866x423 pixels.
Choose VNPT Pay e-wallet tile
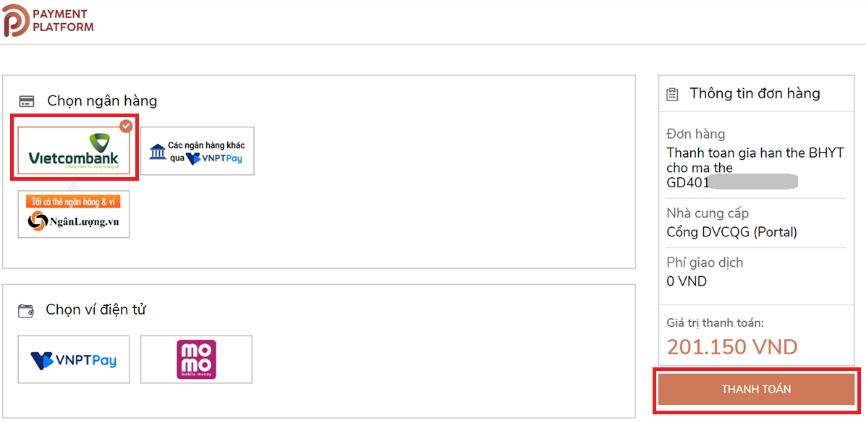click(x=73, y=359)
